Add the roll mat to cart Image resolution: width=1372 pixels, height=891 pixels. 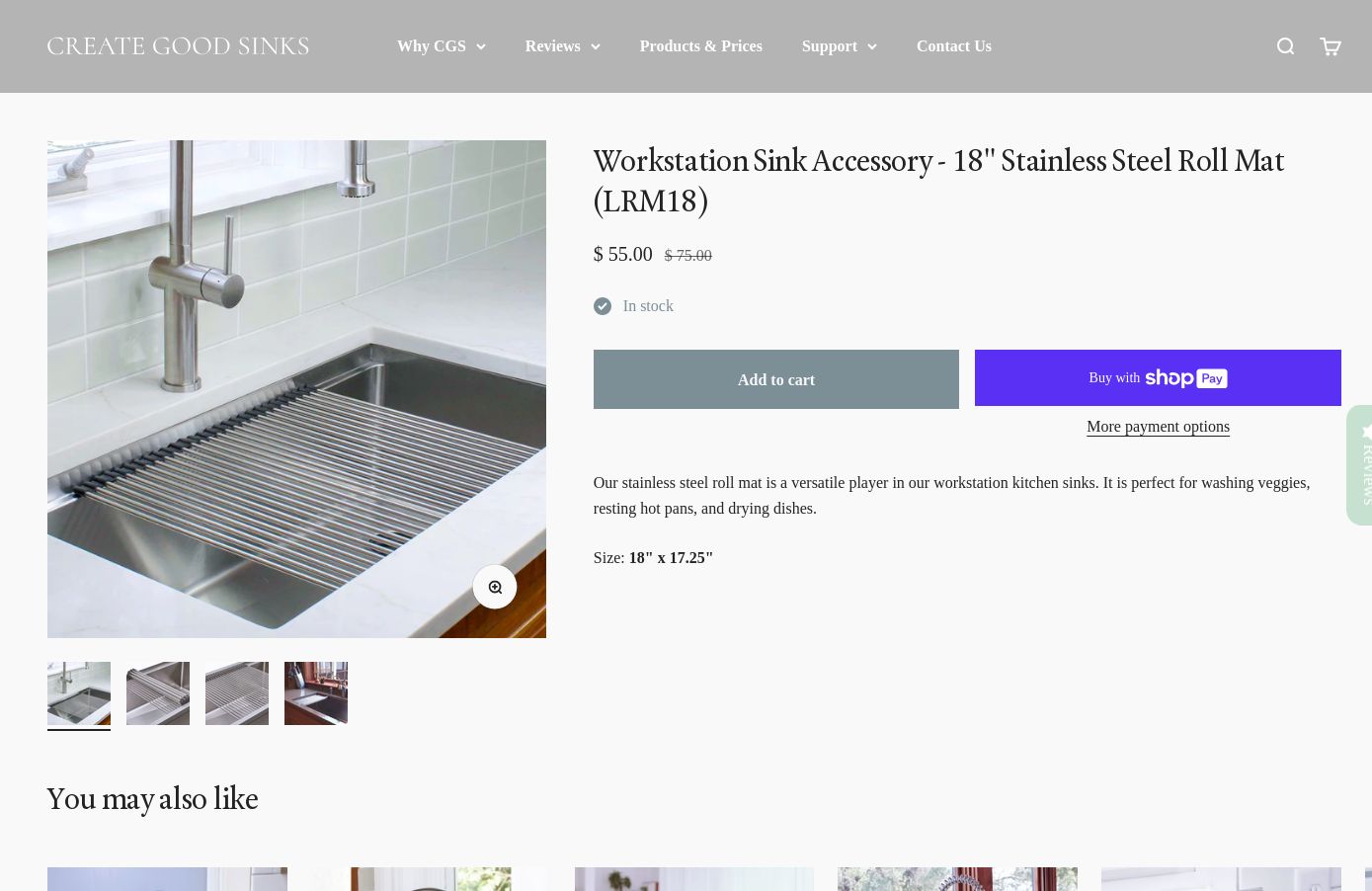pos(776,379)
